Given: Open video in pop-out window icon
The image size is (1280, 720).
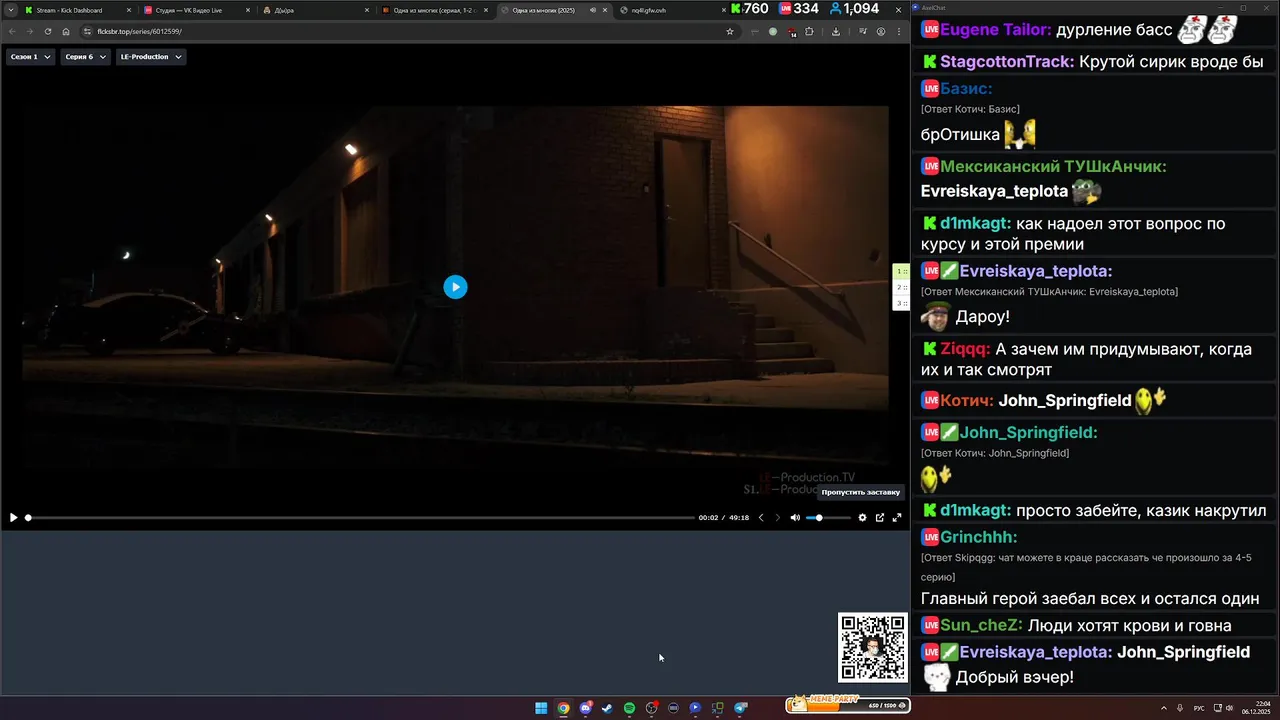Looking at the screenshot, I should [880, 517].
